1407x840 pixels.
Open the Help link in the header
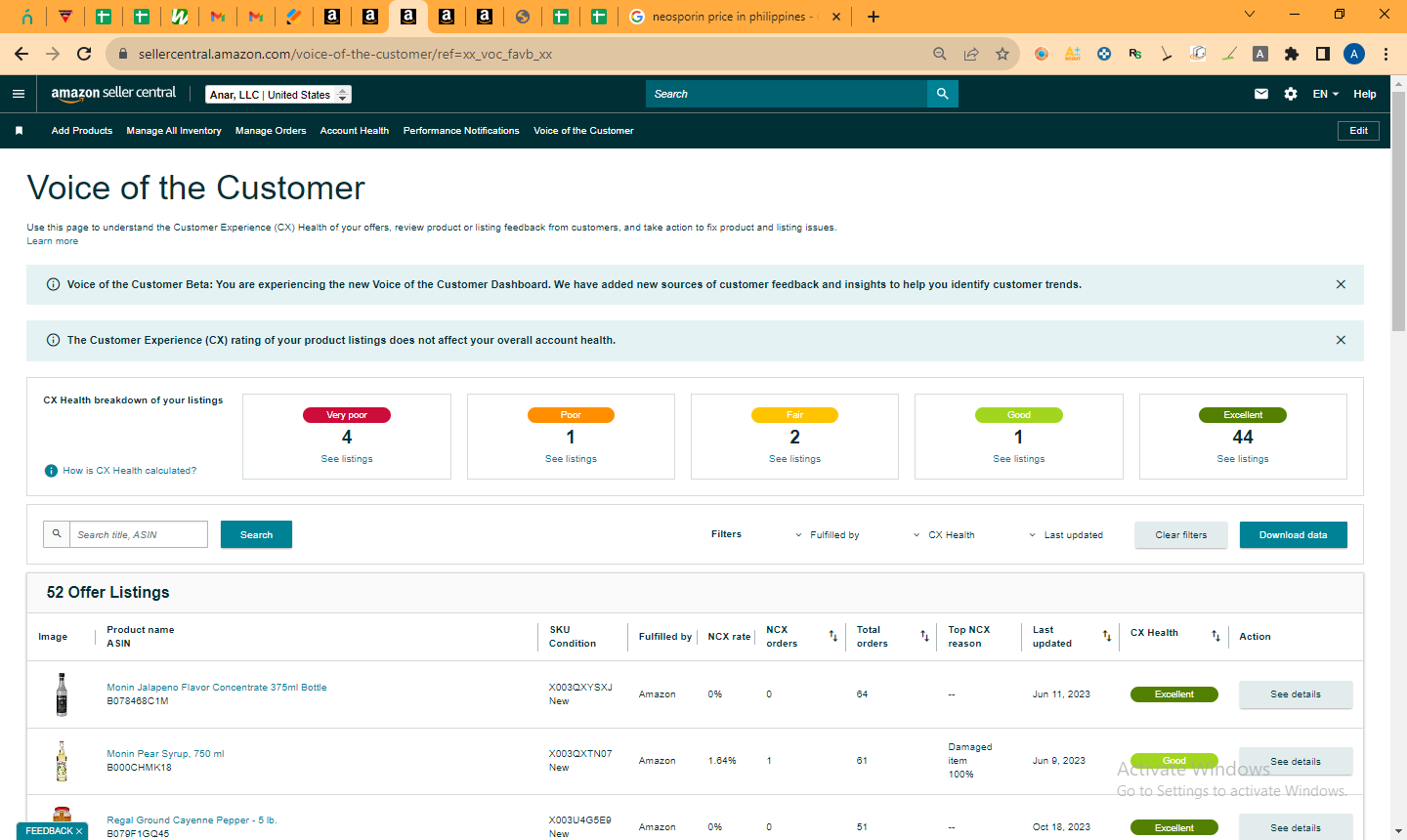[1365, 94]
